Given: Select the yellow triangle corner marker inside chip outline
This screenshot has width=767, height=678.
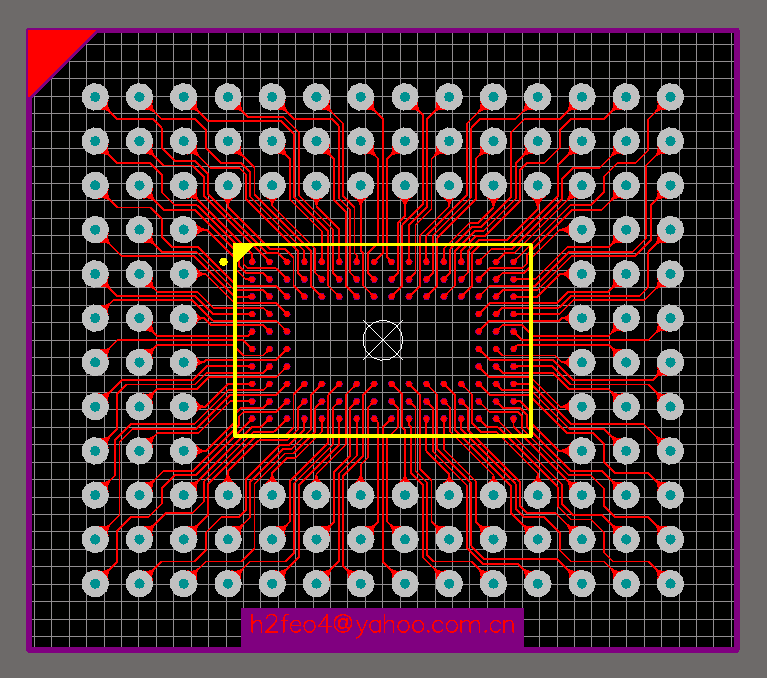Looking at the screenshot, I should [242, 251].
